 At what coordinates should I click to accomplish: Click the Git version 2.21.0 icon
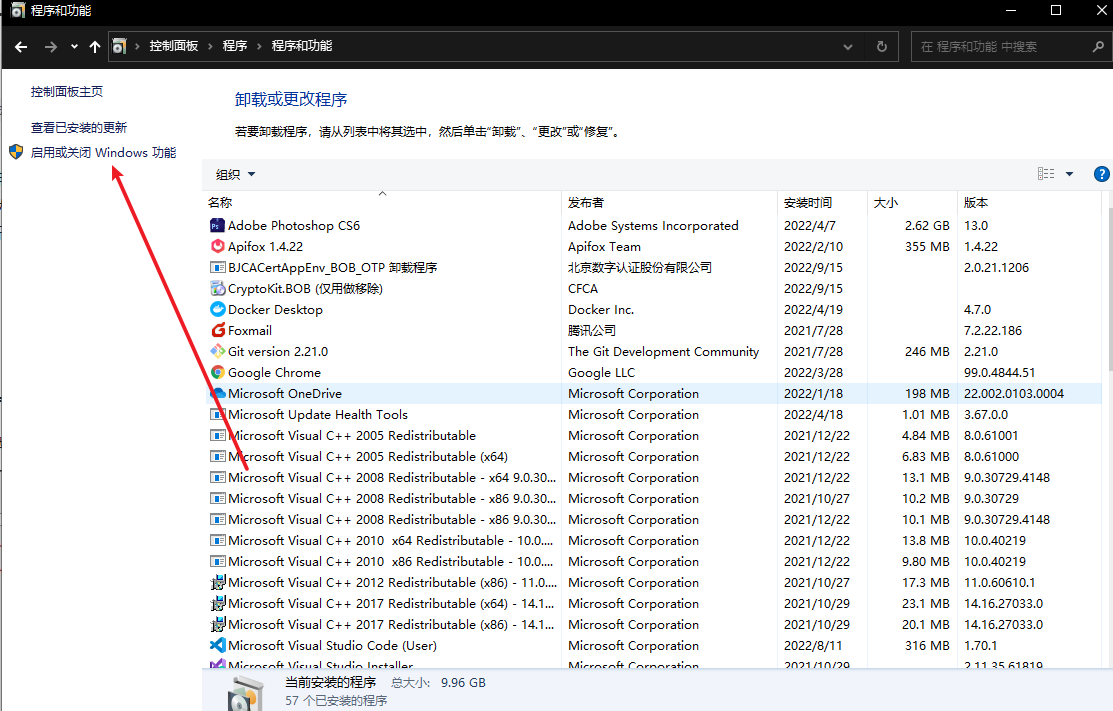point(217,351)
